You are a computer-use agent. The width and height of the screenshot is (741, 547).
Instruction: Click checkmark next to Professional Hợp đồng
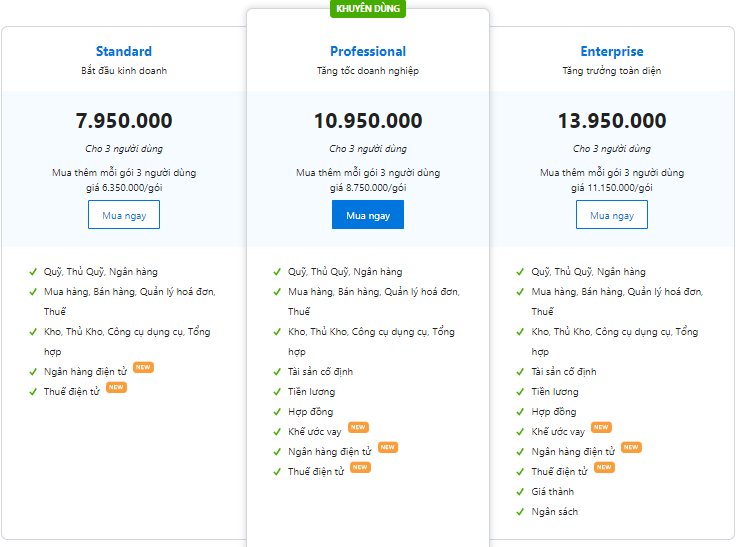(x=277, y=412)
